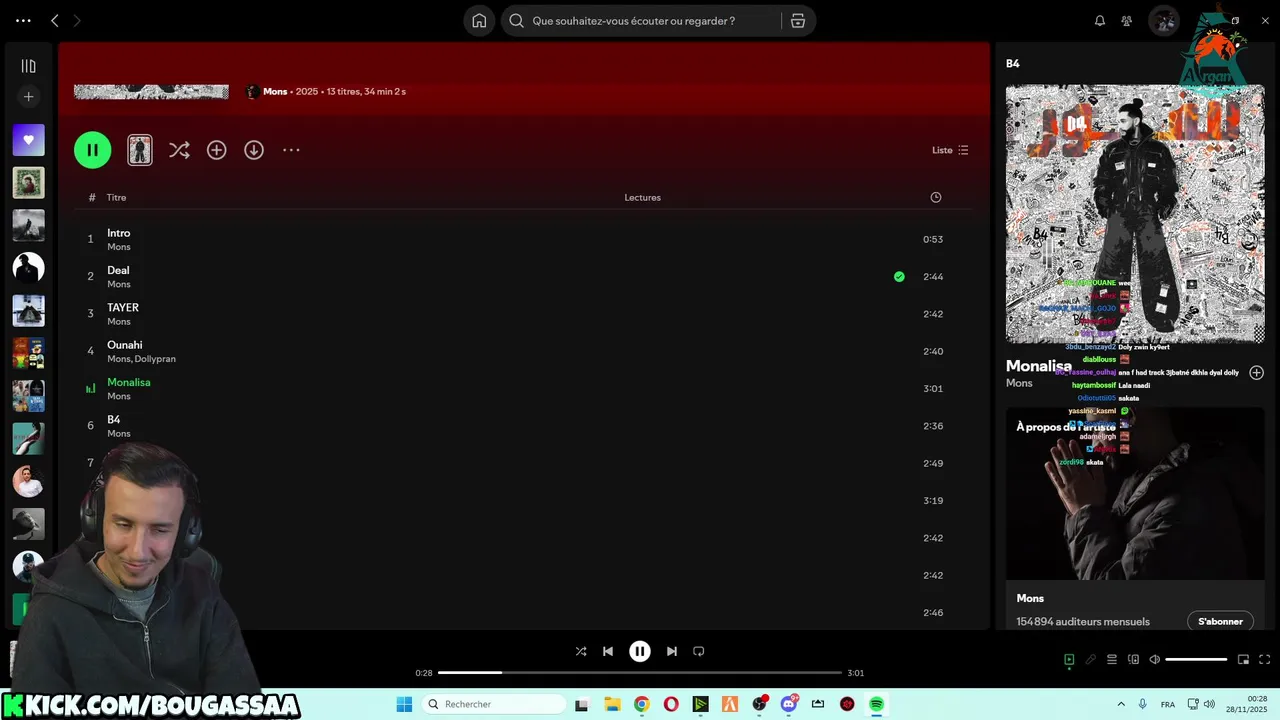Open File Explorer from taskbar

pyautogui.click(x=612, y=705)
